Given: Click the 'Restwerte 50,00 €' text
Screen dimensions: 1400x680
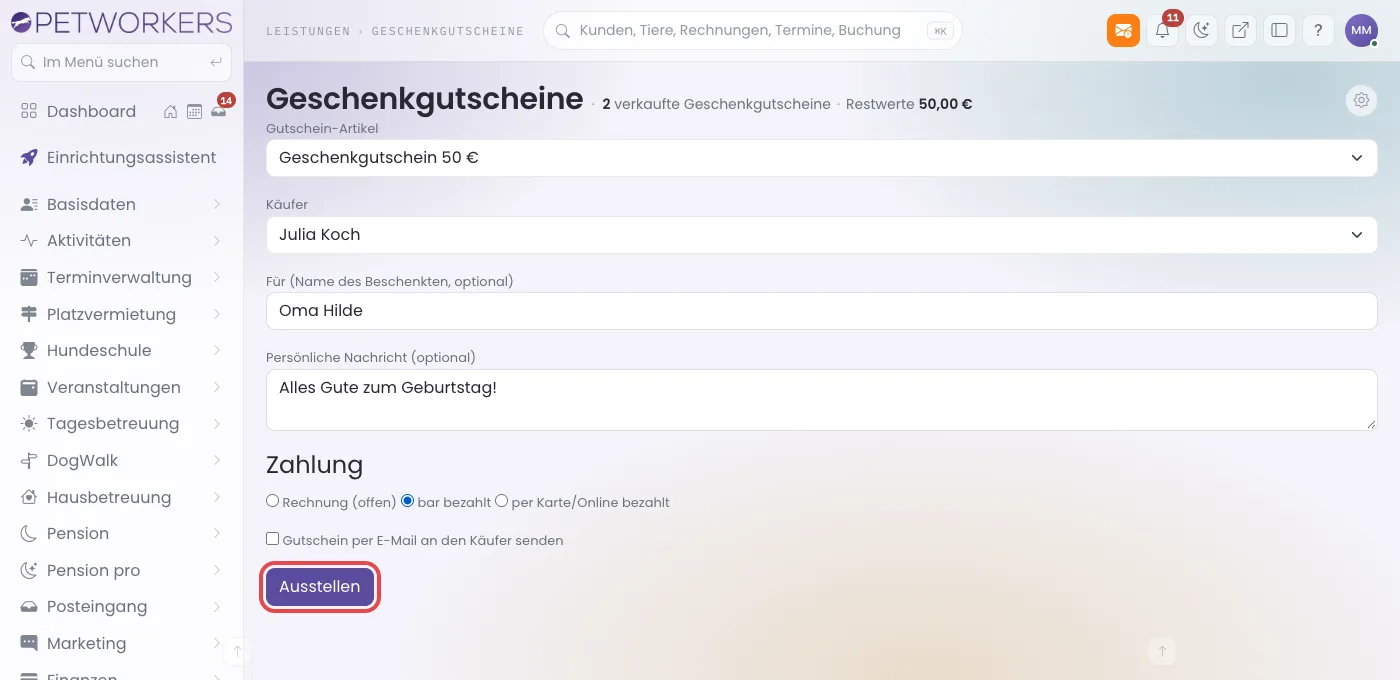Looking at the screenshot, I should click(x=909, y=104).
